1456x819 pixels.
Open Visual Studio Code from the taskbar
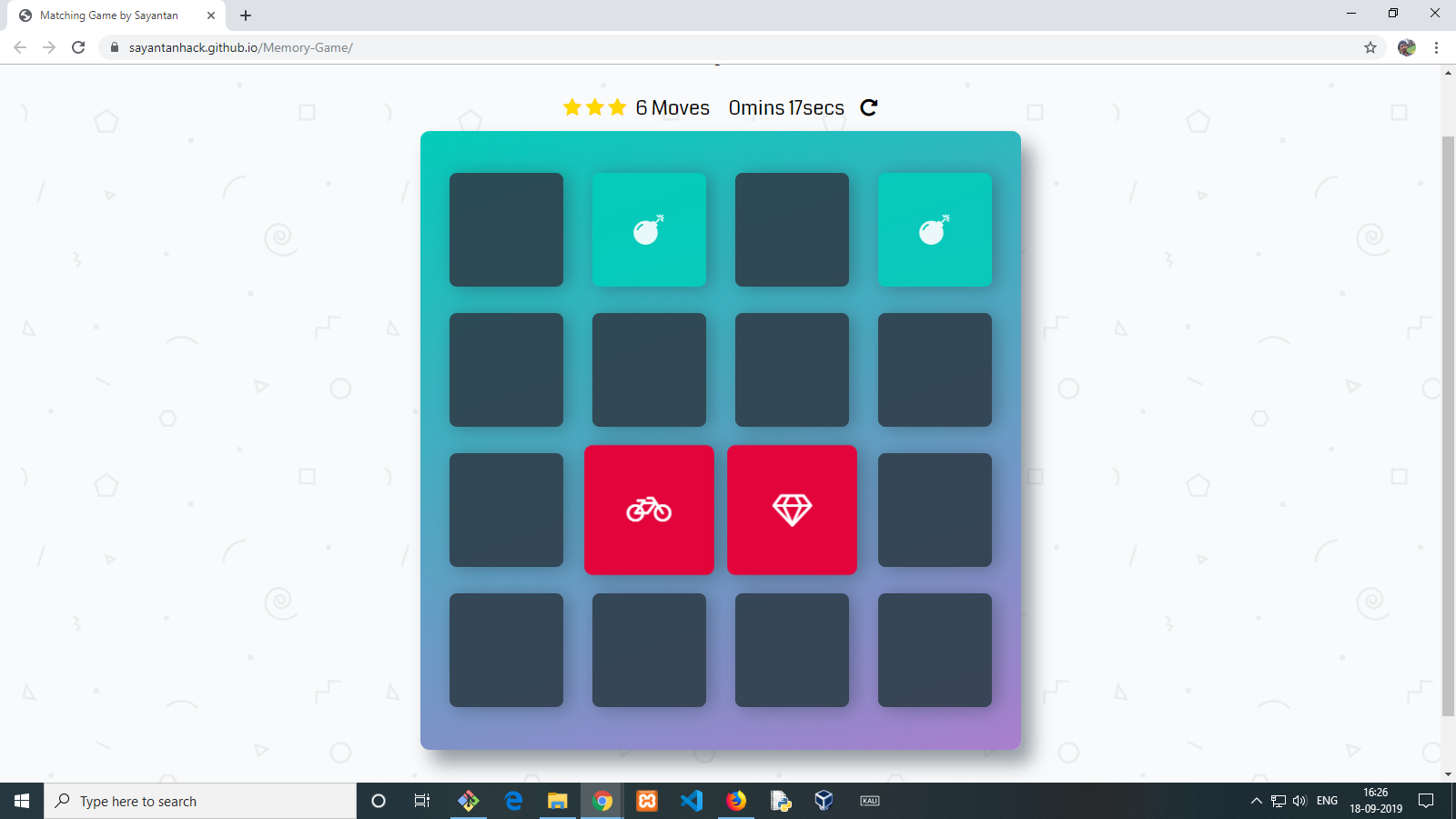[x=692, y=801]
